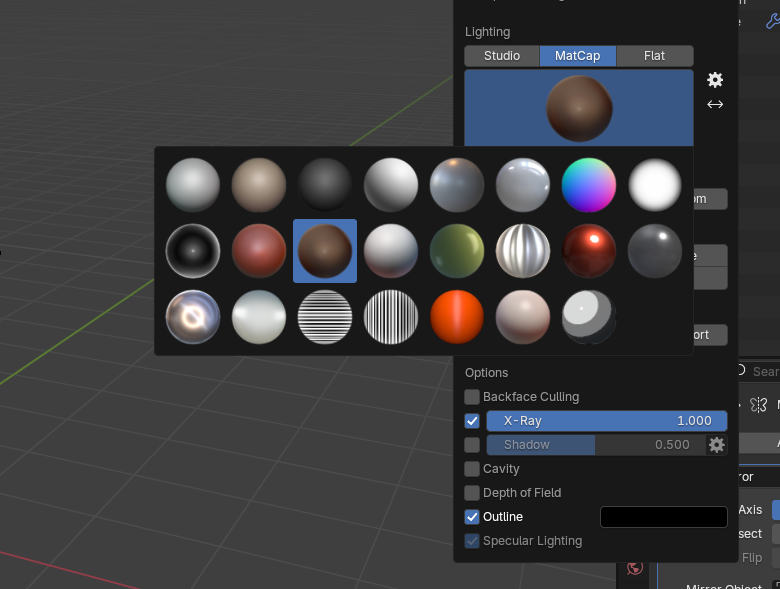This screenshot has width=780, height=589.
Task: Open the black Outline color swatch
Action: pyautogui.click(x=664, y=517)
